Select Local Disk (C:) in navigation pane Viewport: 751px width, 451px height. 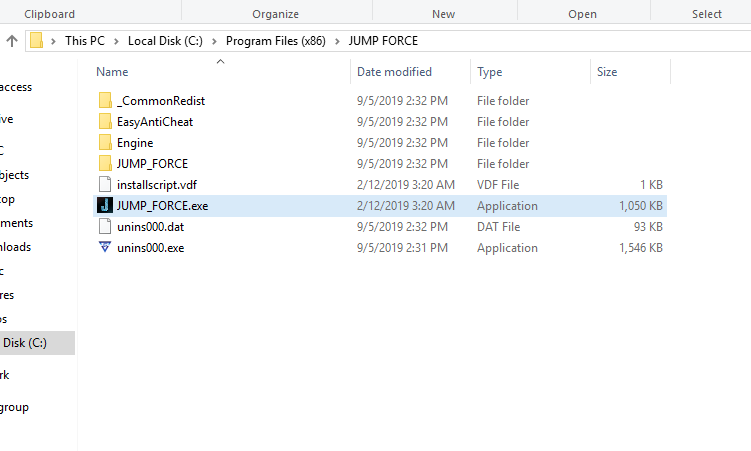click(37, 343)
